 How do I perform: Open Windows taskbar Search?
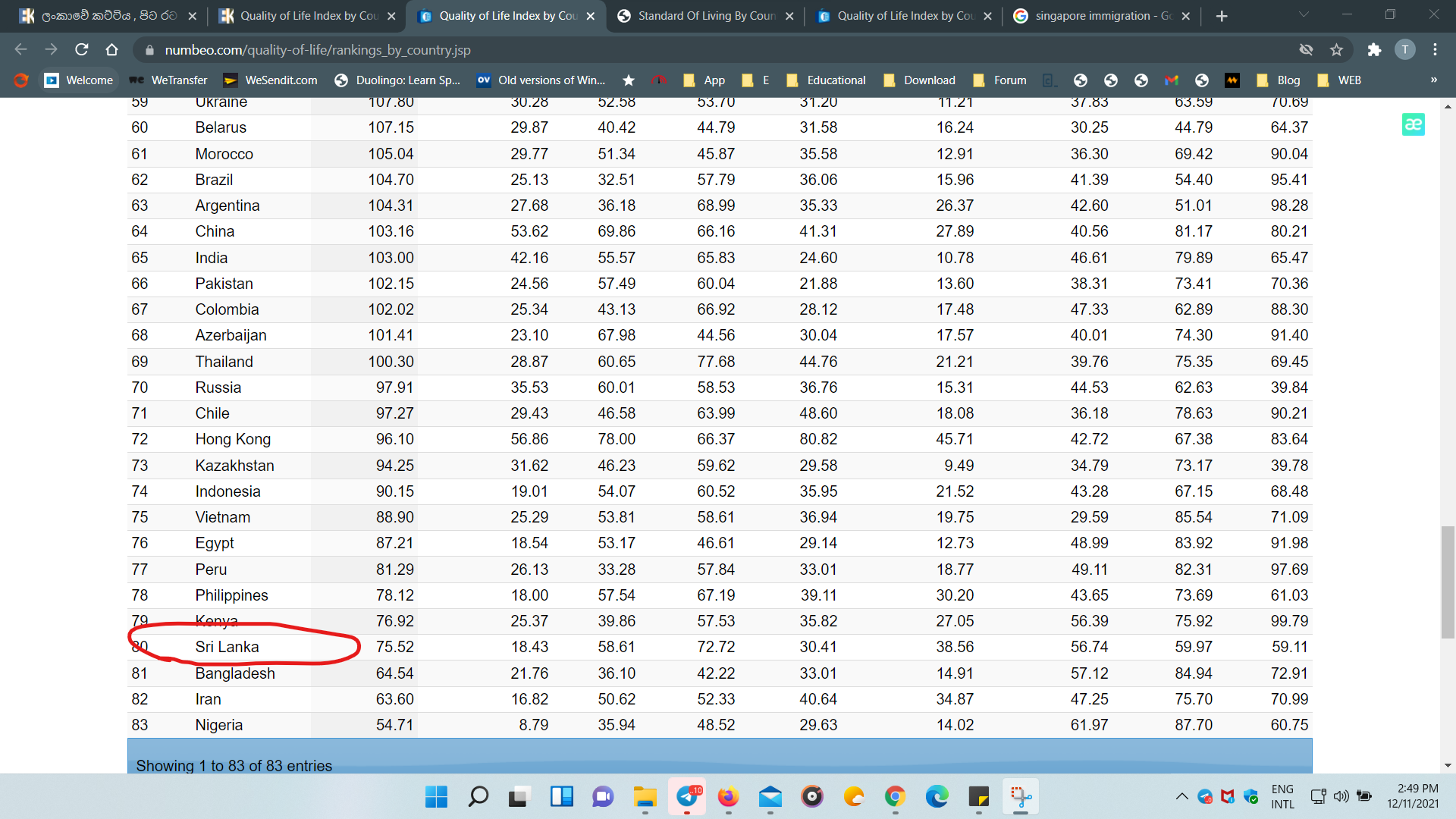tap(478, 796)
